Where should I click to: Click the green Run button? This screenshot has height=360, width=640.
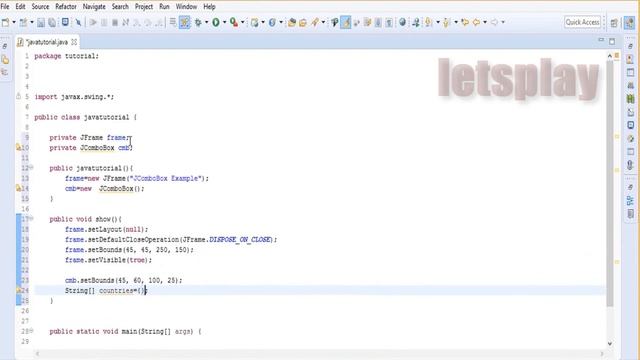tap(216, 22)
